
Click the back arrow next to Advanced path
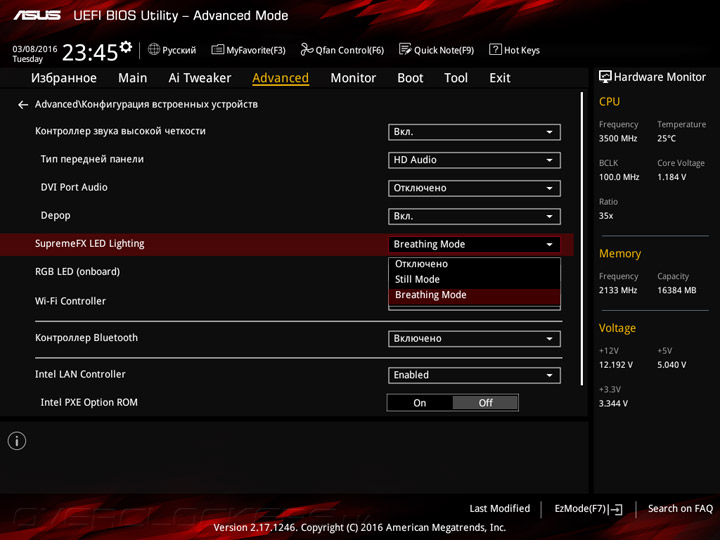[23, 105]
